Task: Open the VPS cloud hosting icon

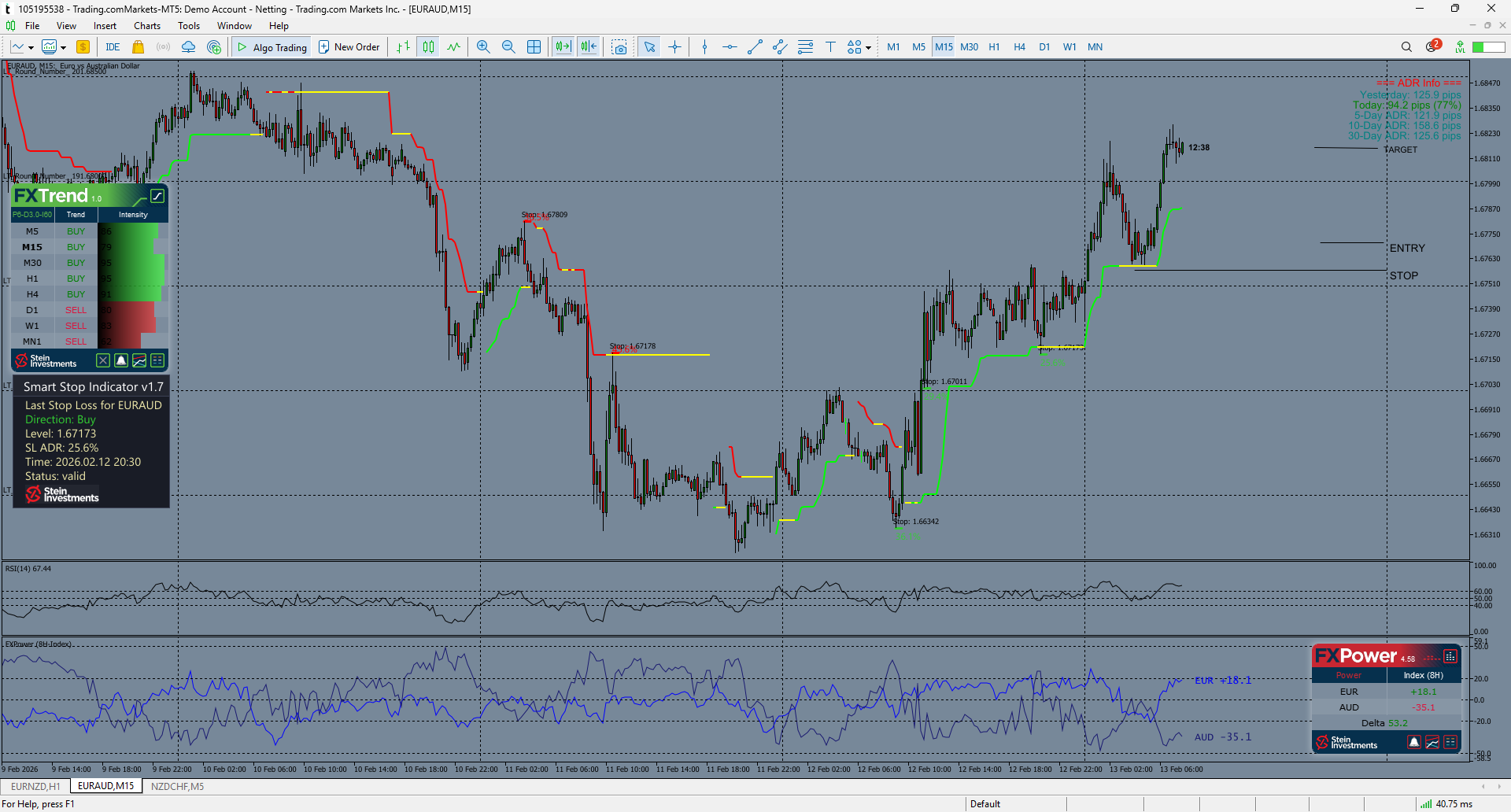Action: click(188, 47)
